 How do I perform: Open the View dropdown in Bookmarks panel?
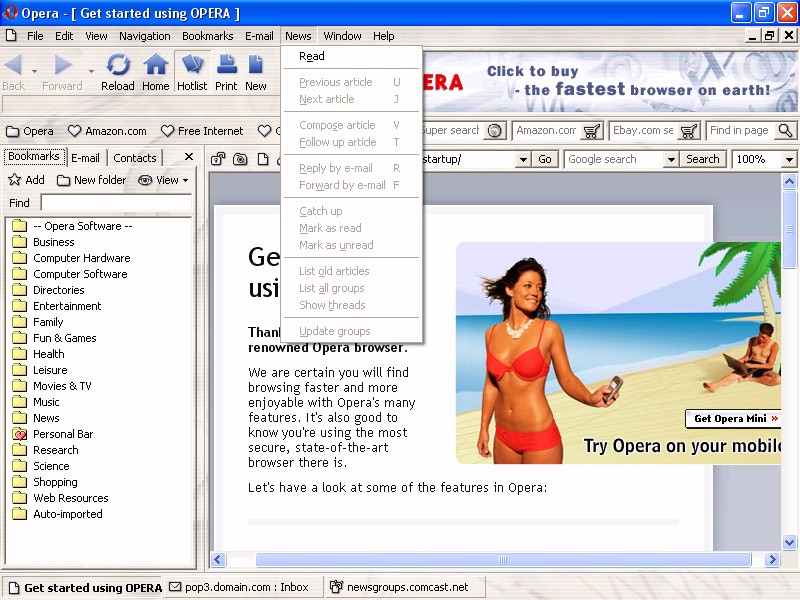(163, 180)
